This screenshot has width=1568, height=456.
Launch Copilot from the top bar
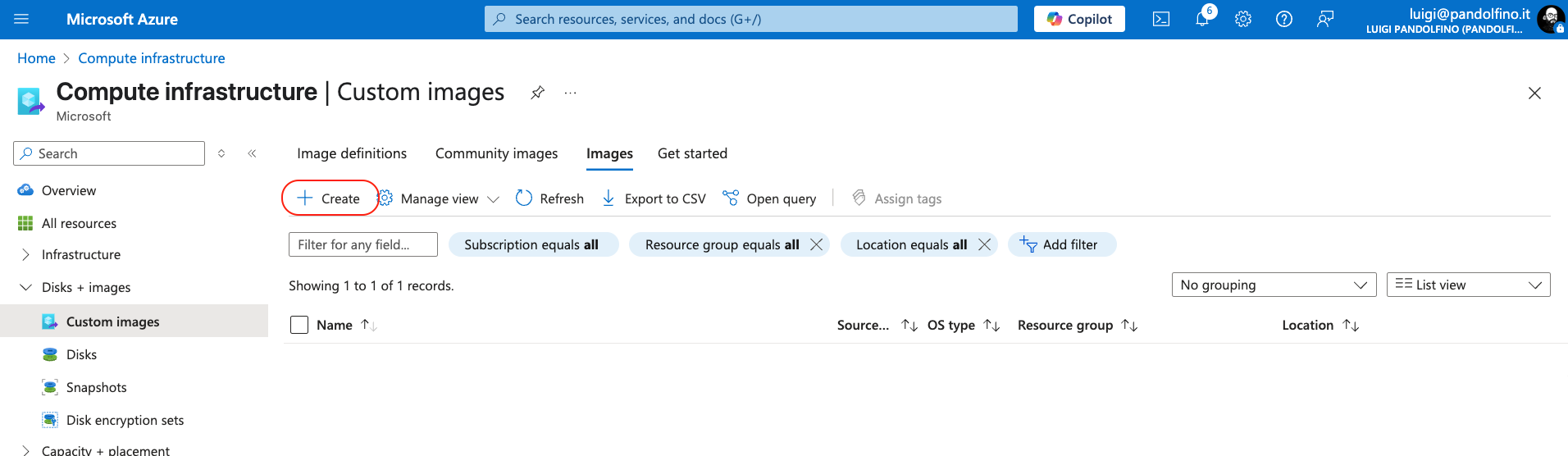[1079, 19]
